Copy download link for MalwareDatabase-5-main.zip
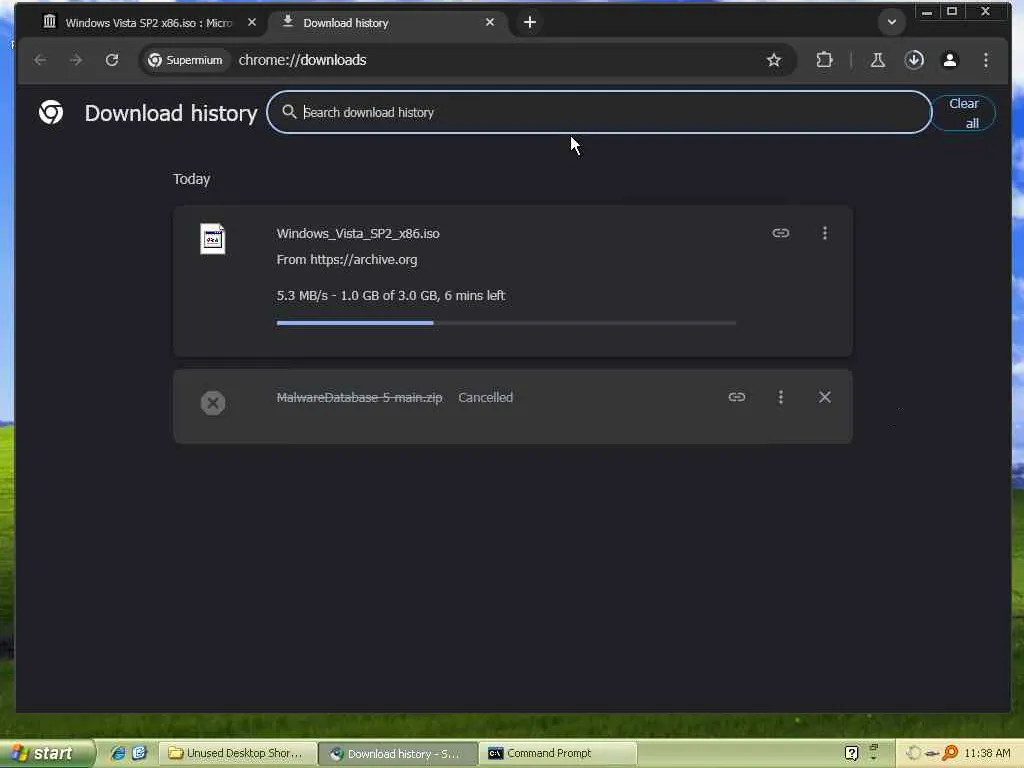This screenshot has width=1024, height=768. point(737,397)
